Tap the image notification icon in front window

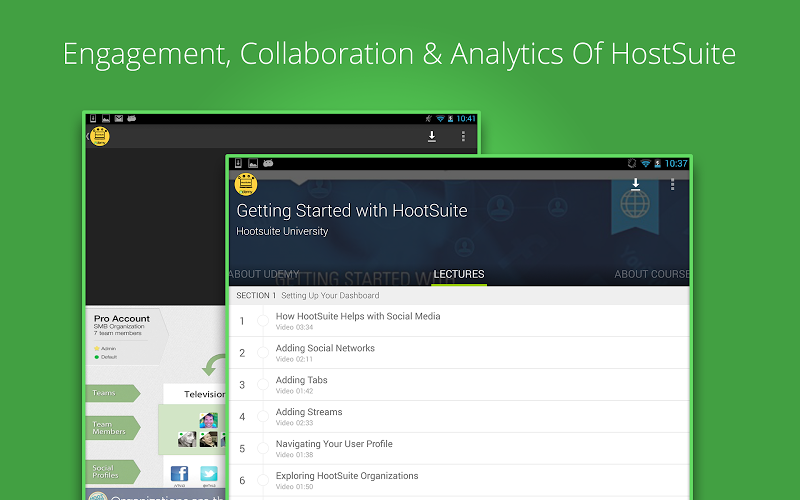coord(253,163)
